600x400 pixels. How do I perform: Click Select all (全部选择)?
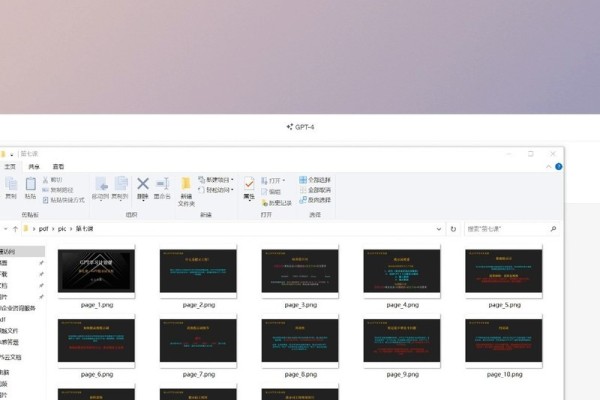[x=315, y=180]
